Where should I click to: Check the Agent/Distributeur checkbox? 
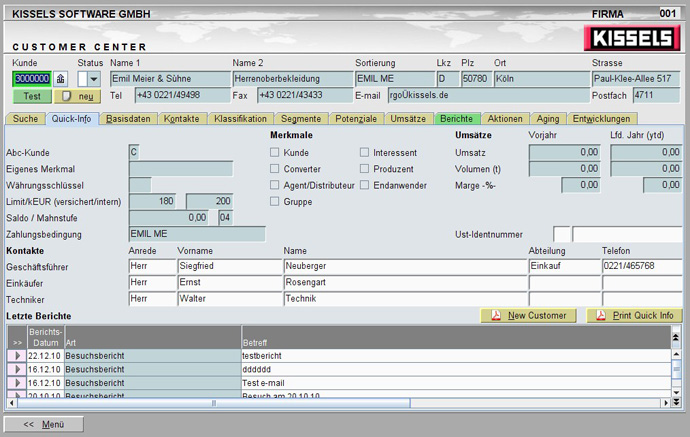point(275,185)
